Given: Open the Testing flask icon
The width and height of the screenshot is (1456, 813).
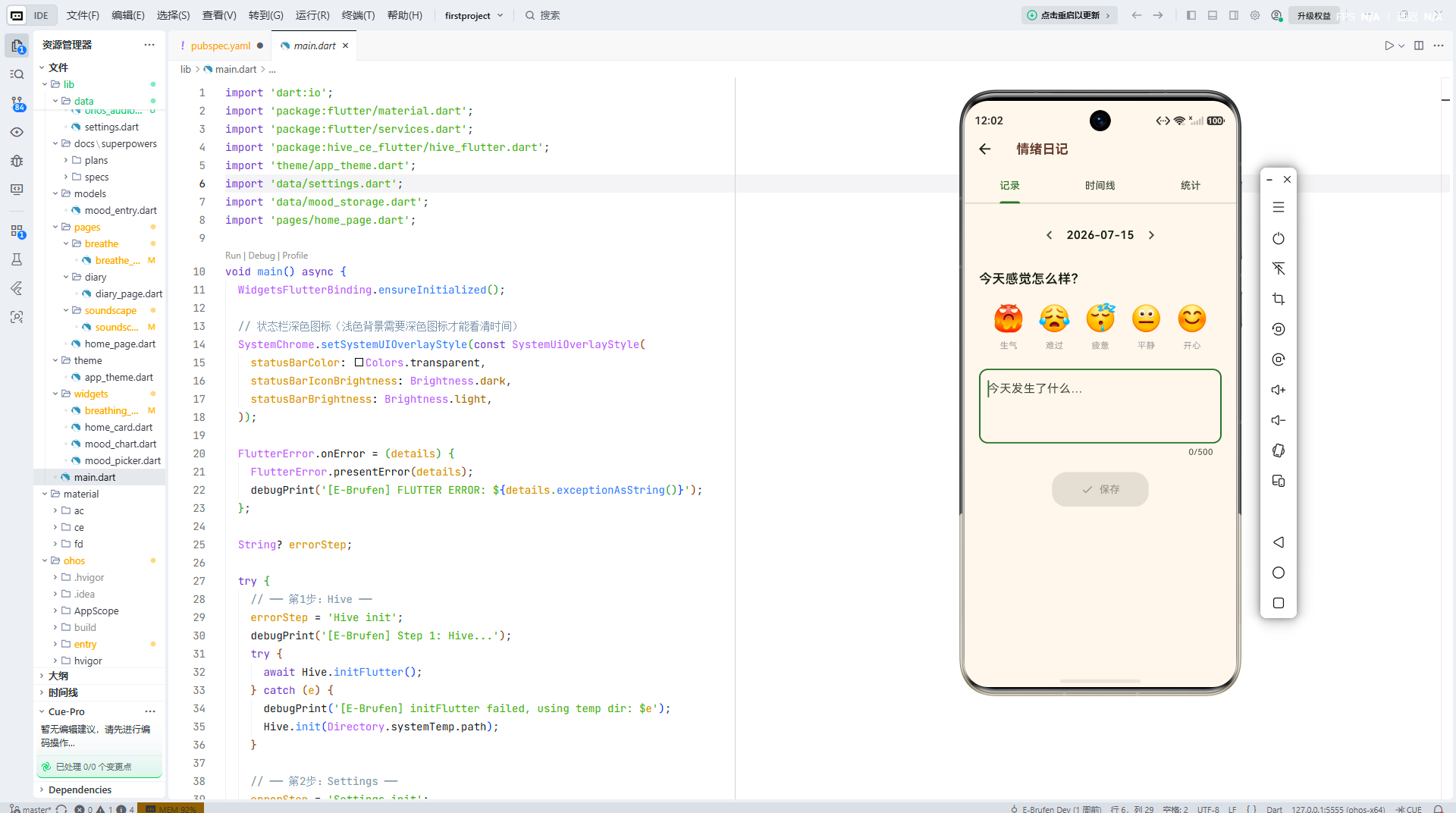Looking at the screenshot, I should coord(17,259).
